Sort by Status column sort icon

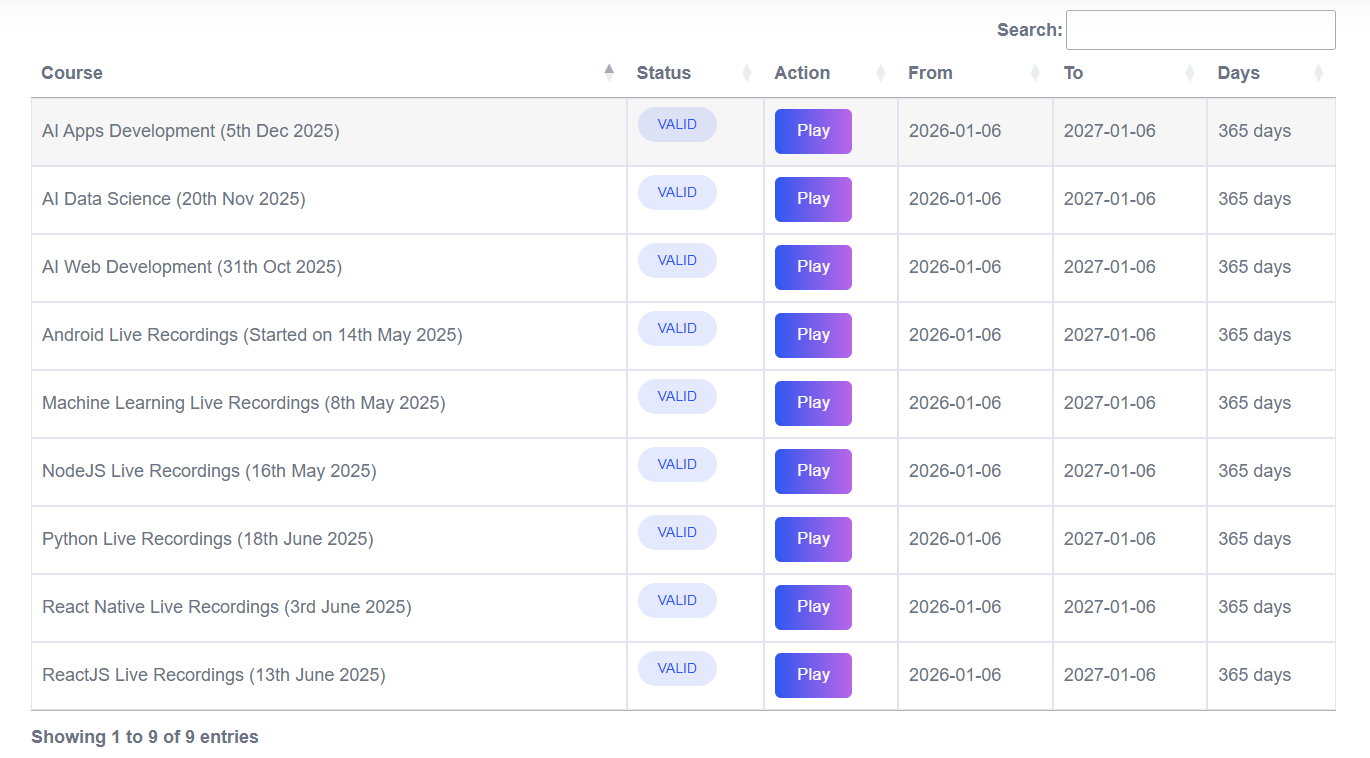point(746,73)
